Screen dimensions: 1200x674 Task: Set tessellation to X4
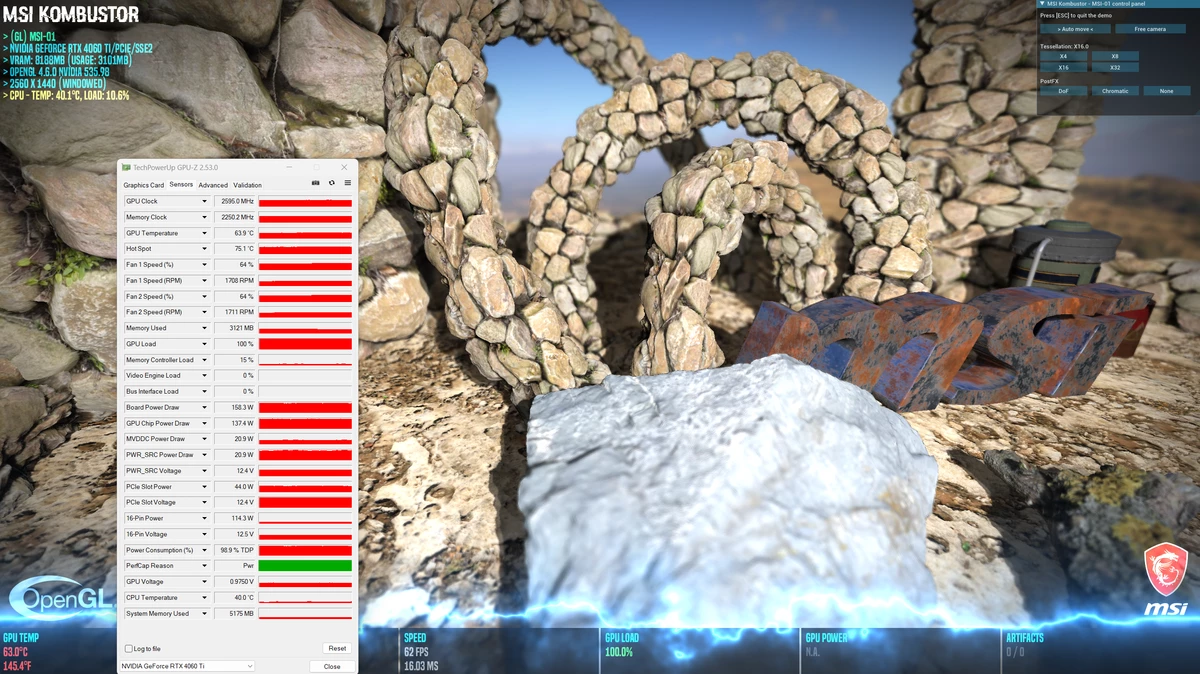click(x=1064, y=56)
